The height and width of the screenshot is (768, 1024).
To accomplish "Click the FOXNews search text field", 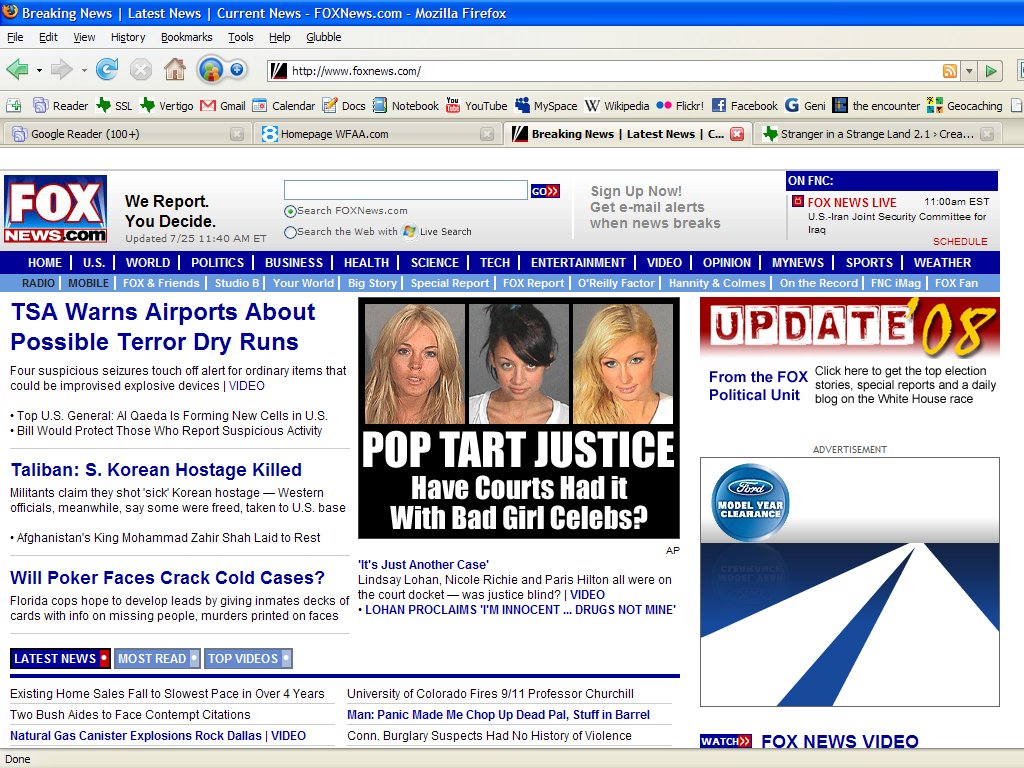I will click(405, 190).
